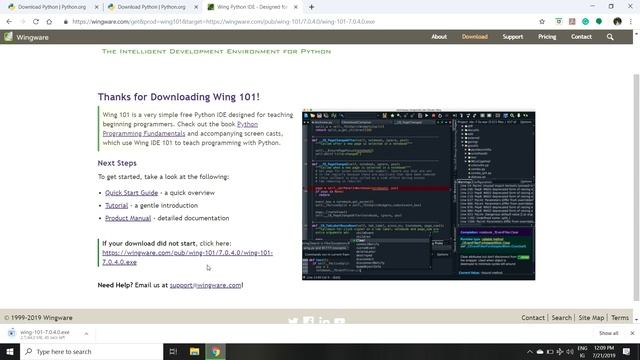This screenshot has width=640, height=360.
Task: Open the Tutorial link
Action: click(116, 205)
